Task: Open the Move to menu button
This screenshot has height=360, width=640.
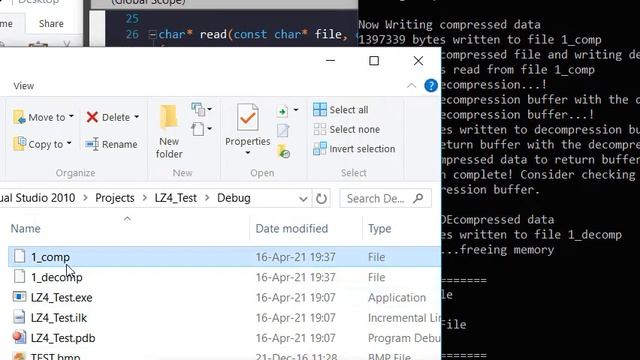Action: (x=43, y=117)
